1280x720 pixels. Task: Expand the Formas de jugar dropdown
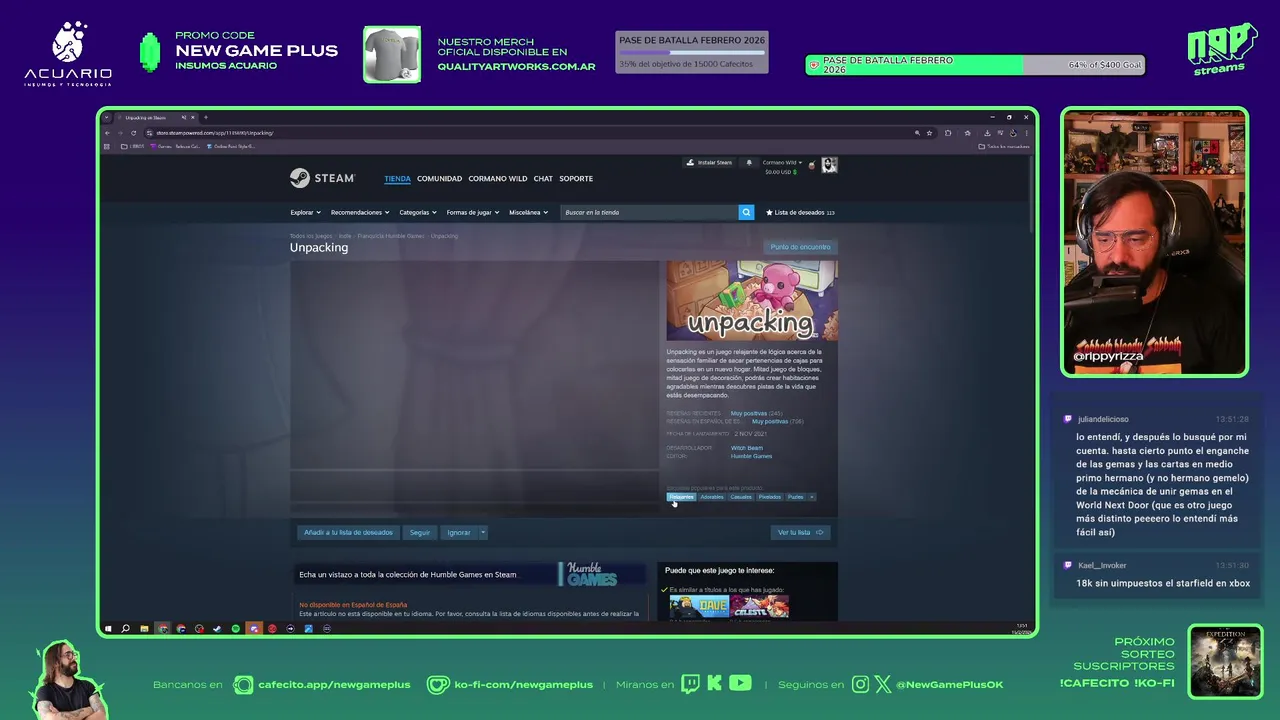coord(472,212)
